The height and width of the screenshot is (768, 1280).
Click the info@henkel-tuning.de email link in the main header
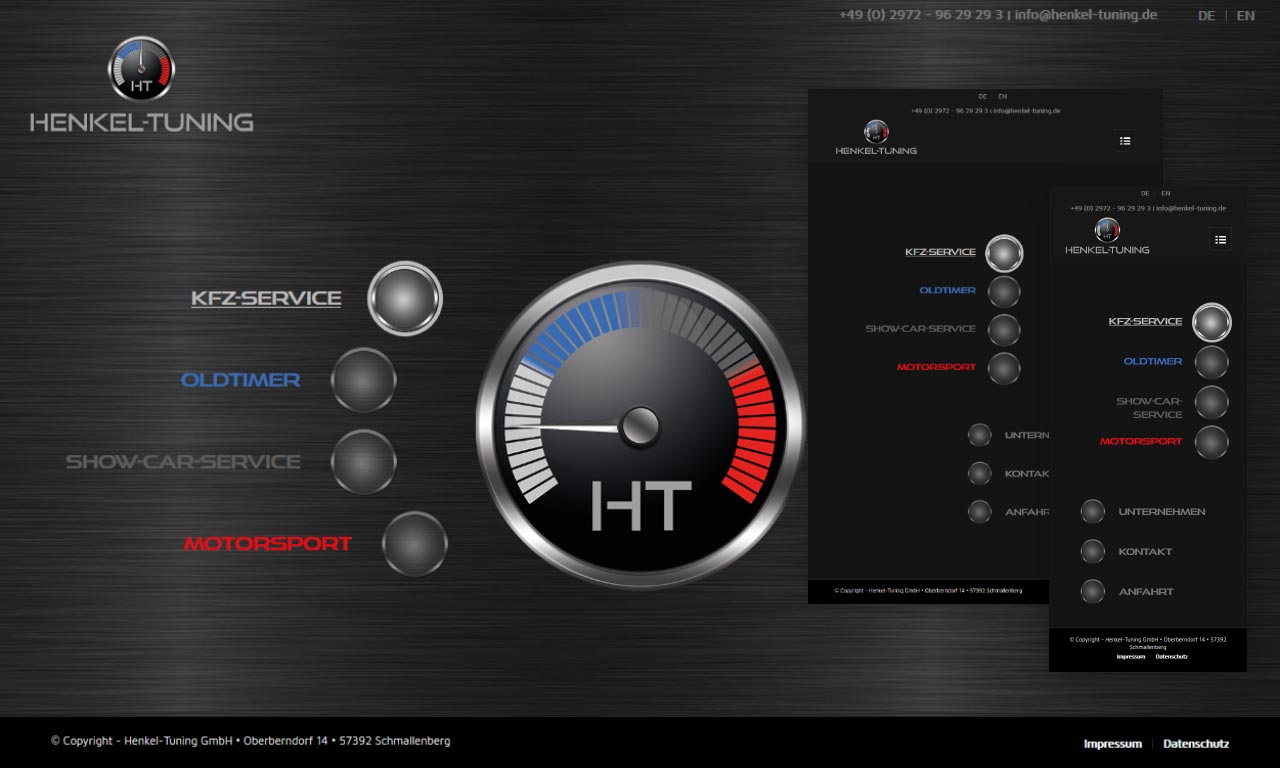1085,15
